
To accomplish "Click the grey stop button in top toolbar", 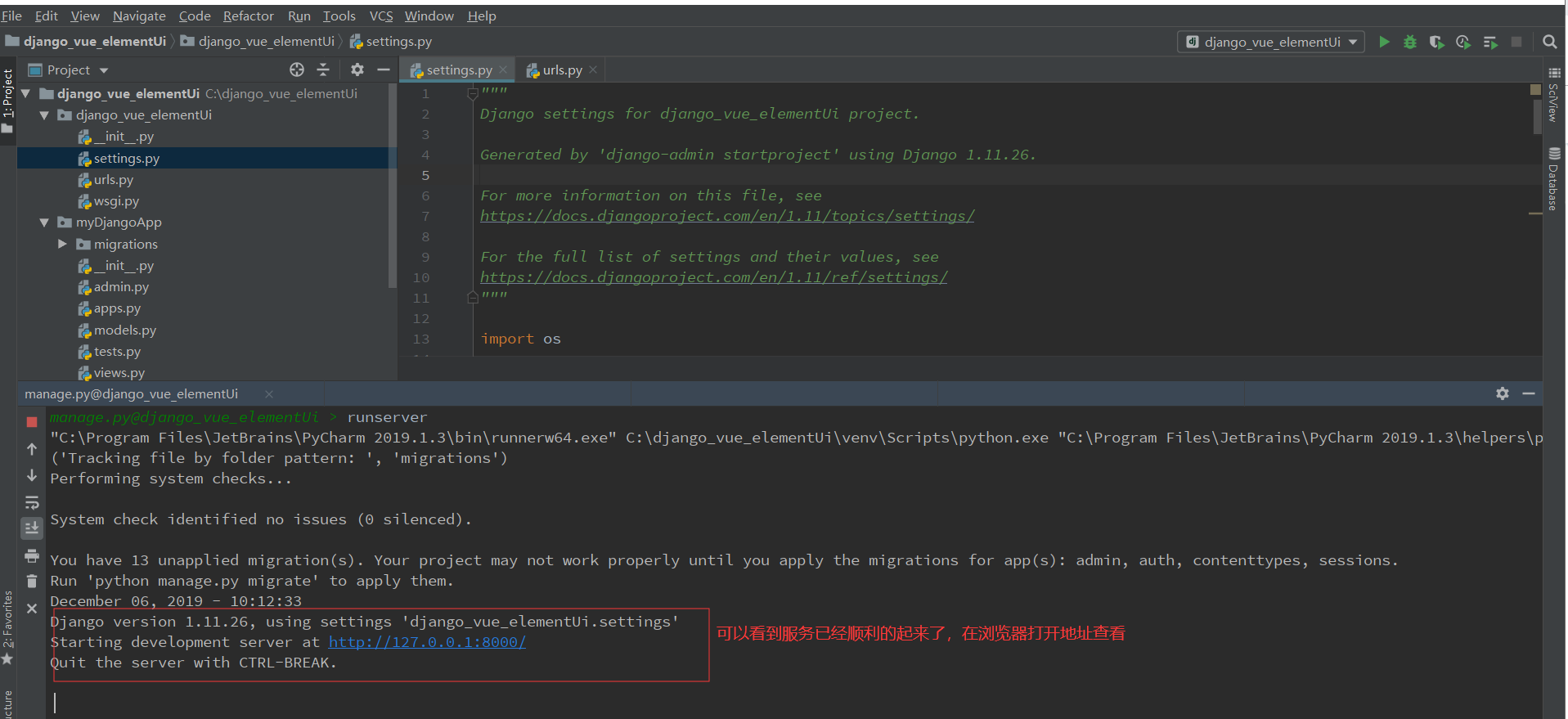I will (1516, 42).
